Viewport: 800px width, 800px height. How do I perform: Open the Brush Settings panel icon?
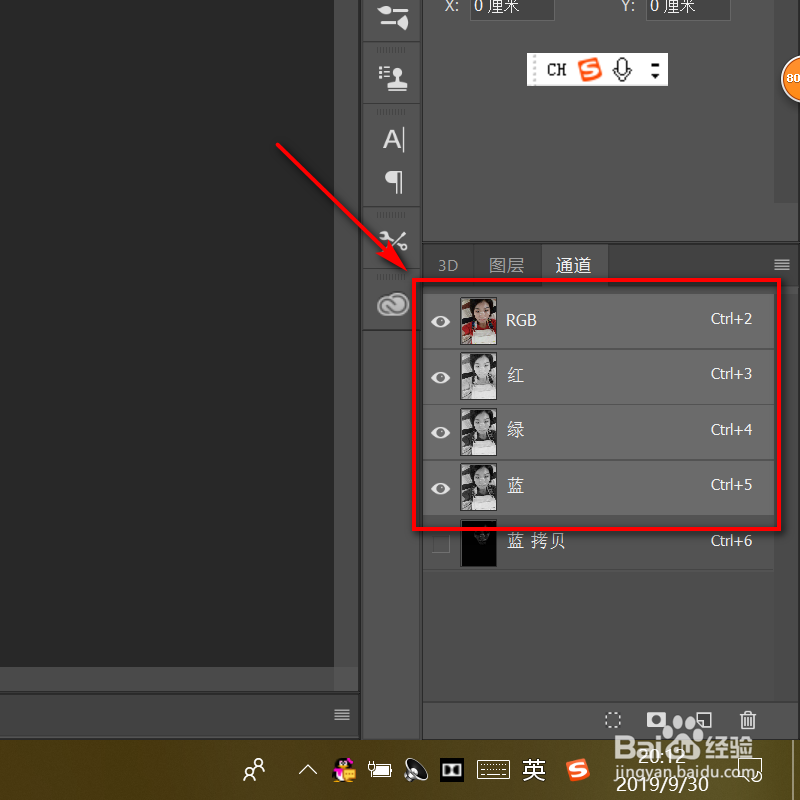coord(392,17)
